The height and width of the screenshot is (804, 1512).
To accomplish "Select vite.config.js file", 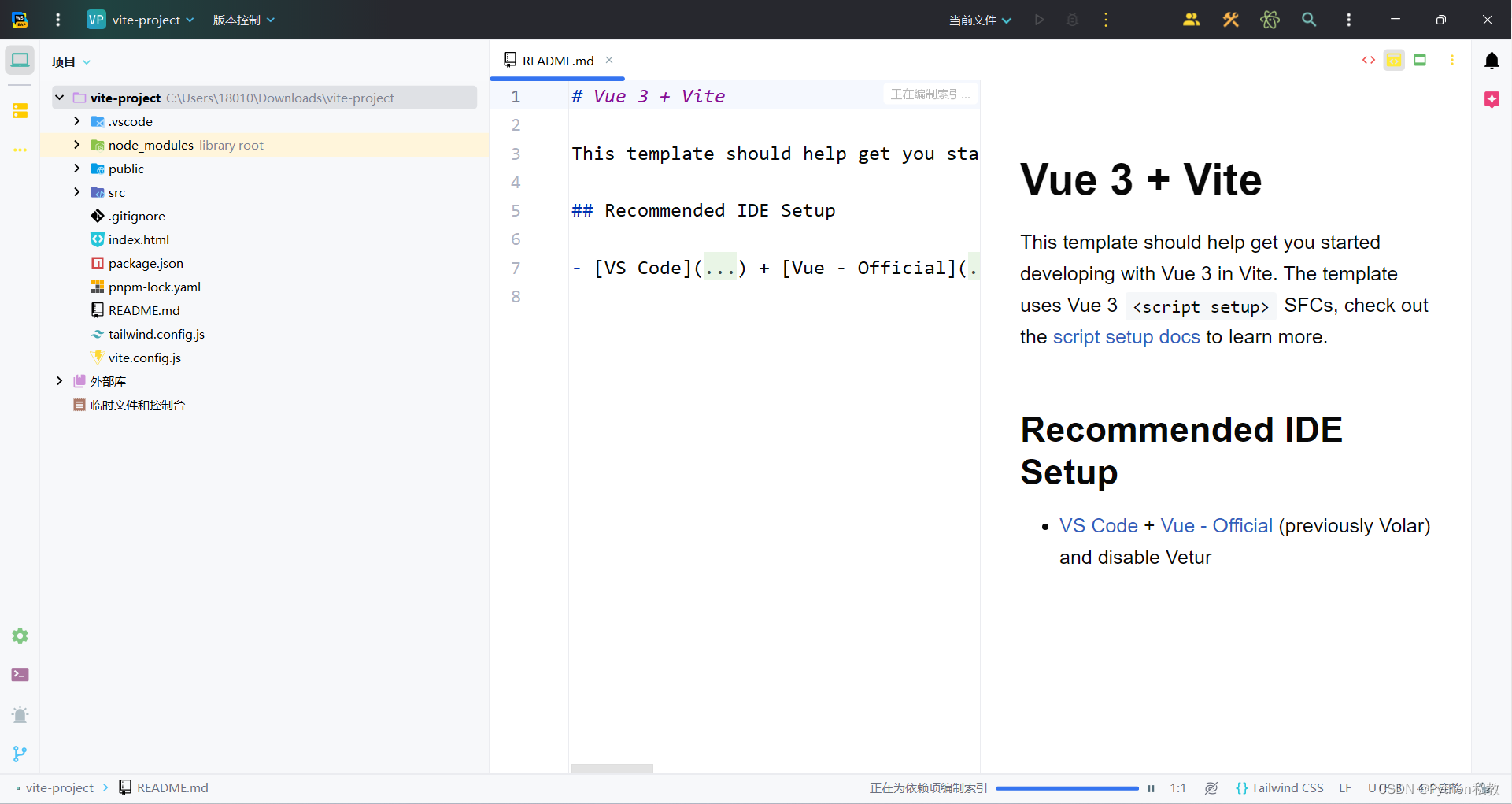I will pos(136,358).
